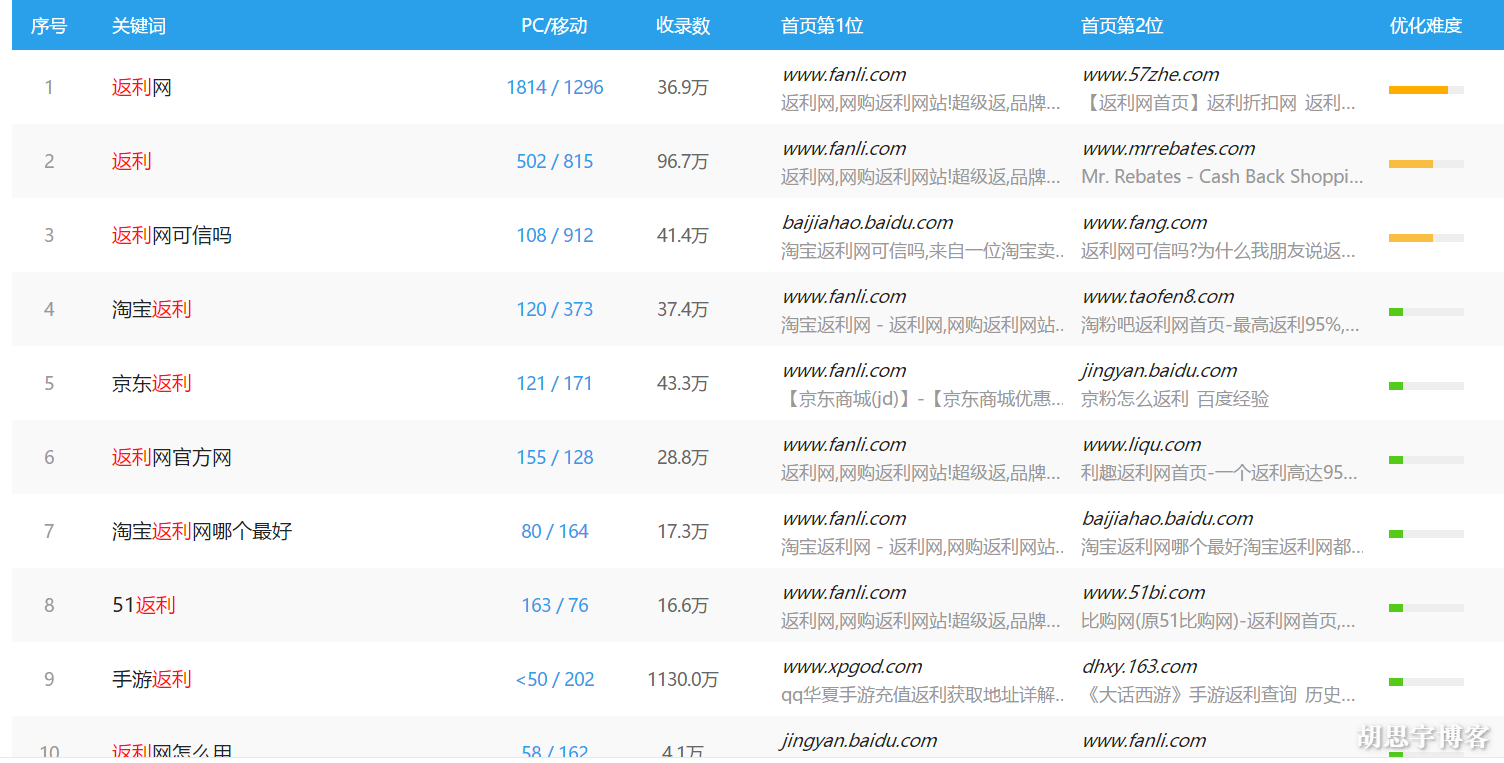This screenshot has height=763, width=1504.
Task: Click the PC/移动 column header
Action: 554,26
